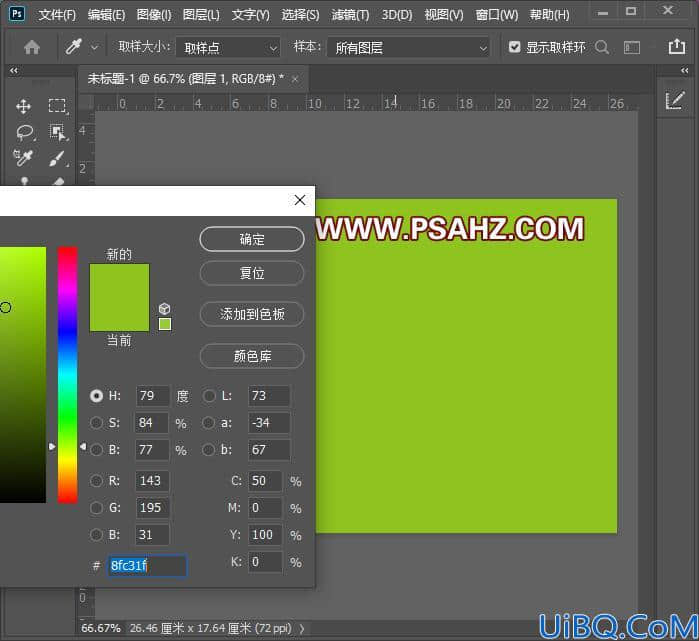The width and height of the screenshot is (699, 641).
Task: Open the 滤镜(T) menu
Action: 350,15
